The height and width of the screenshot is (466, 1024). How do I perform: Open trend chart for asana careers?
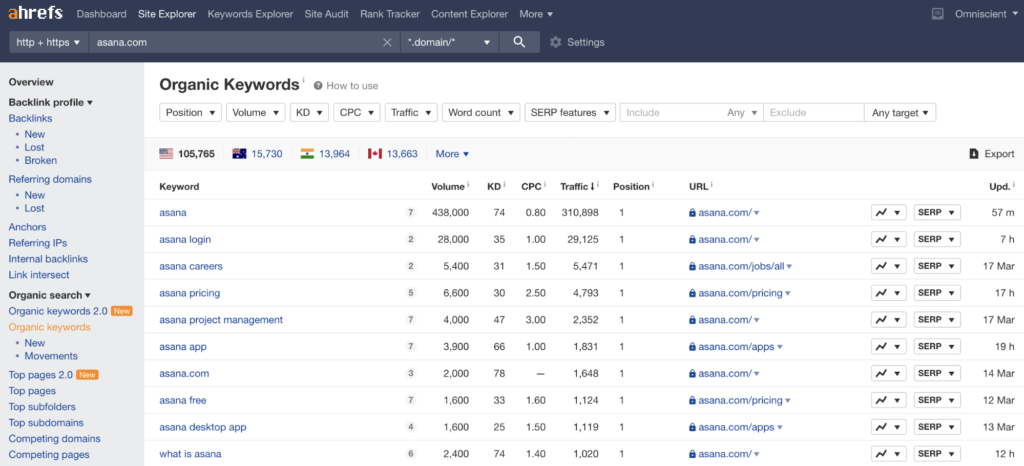coord(888,266)
